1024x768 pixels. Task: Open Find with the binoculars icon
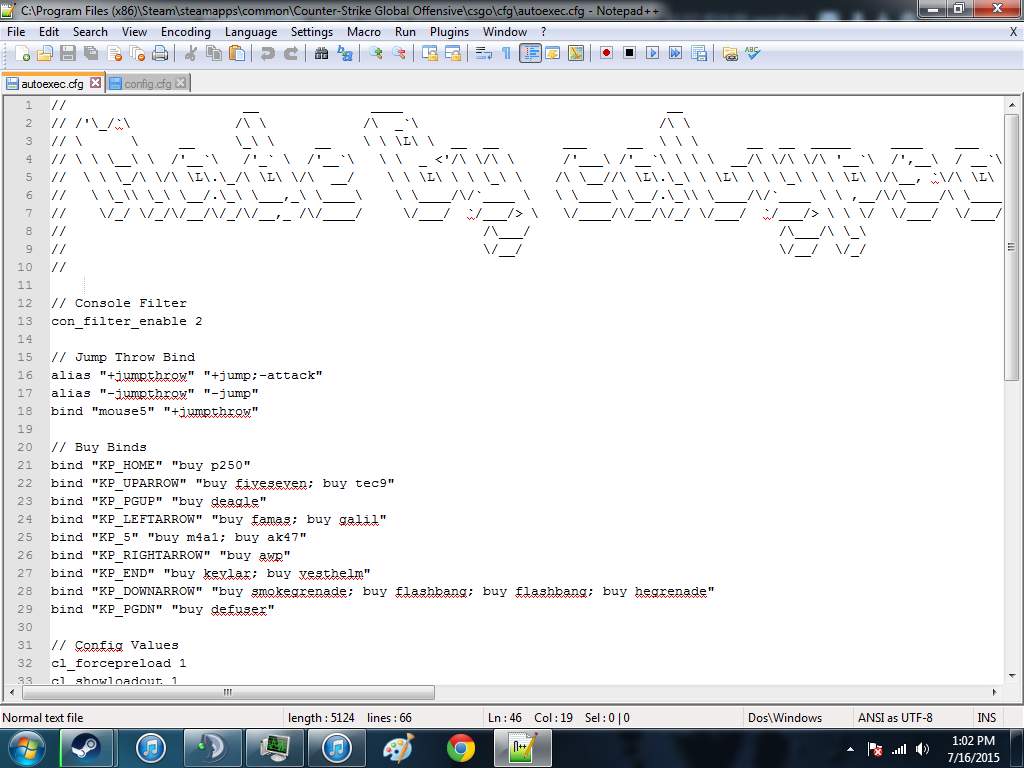pos(321,54)
